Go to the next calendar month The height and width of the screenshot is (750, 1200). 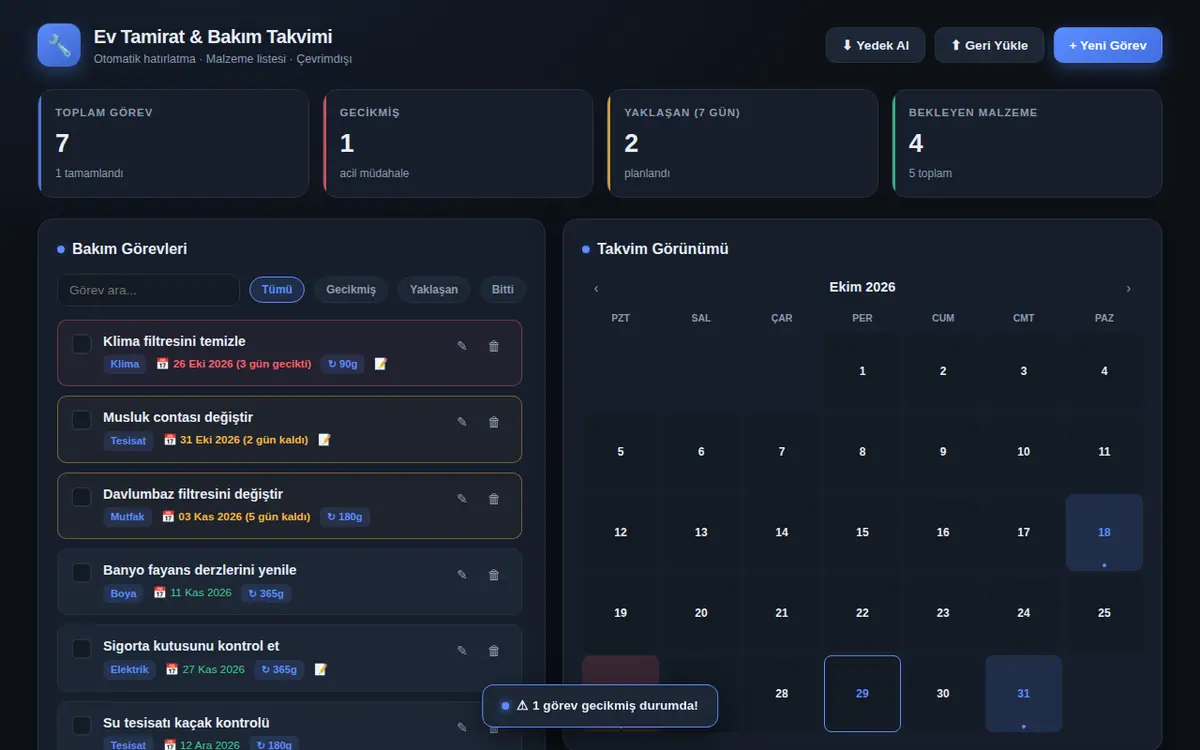pos(1129,288)
